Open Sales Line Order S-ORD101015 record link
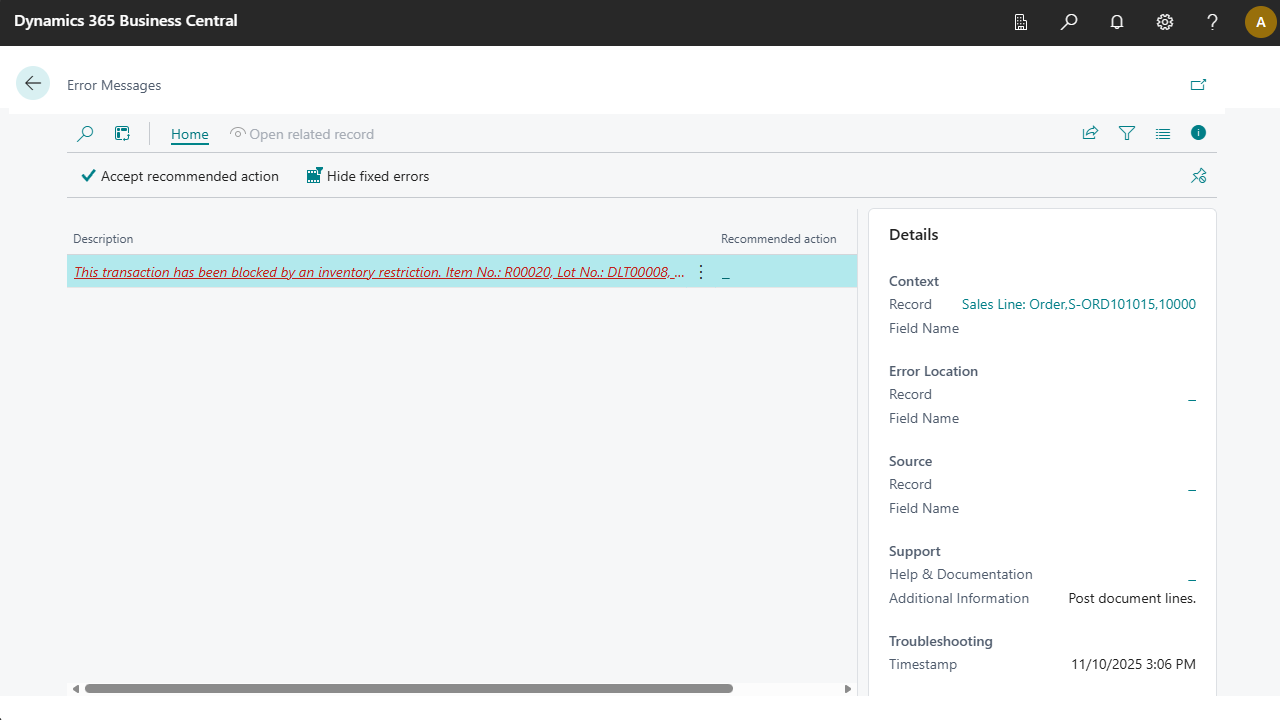 point(1078,304)
